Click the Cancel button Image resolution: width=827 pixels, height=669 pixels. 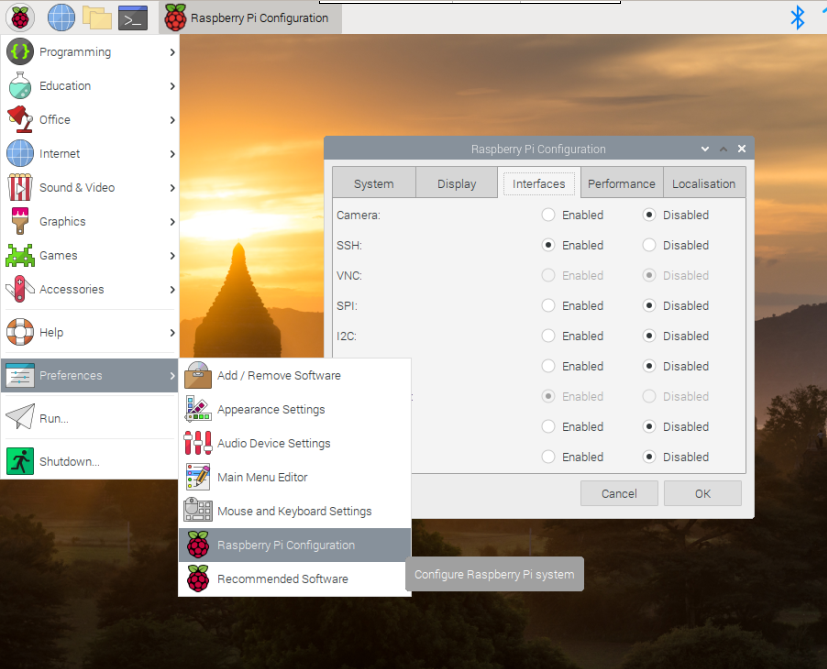[x=619, y=493]
